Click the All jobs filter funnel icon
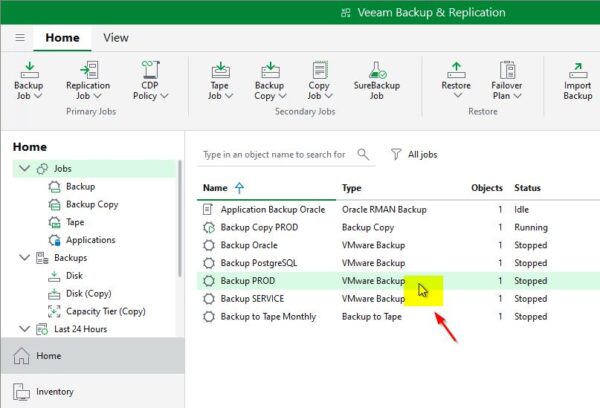600x408 pixels. (x=396, y=154)
